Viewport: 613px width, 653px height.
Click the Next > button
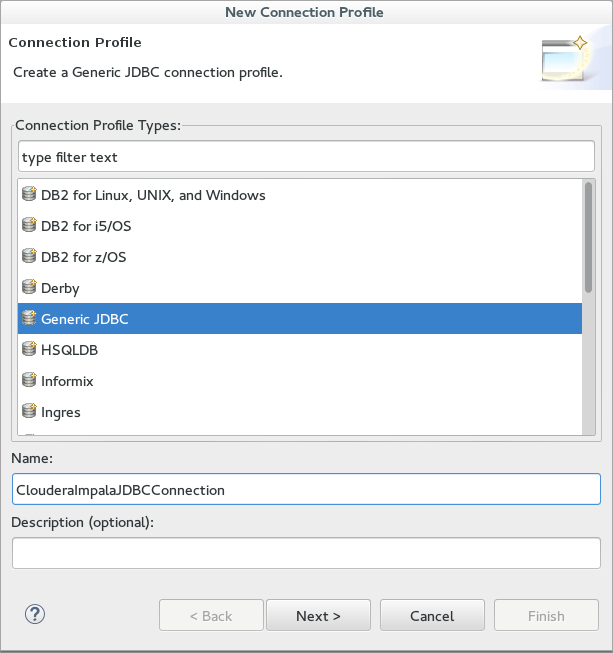(x=318, y=616)
